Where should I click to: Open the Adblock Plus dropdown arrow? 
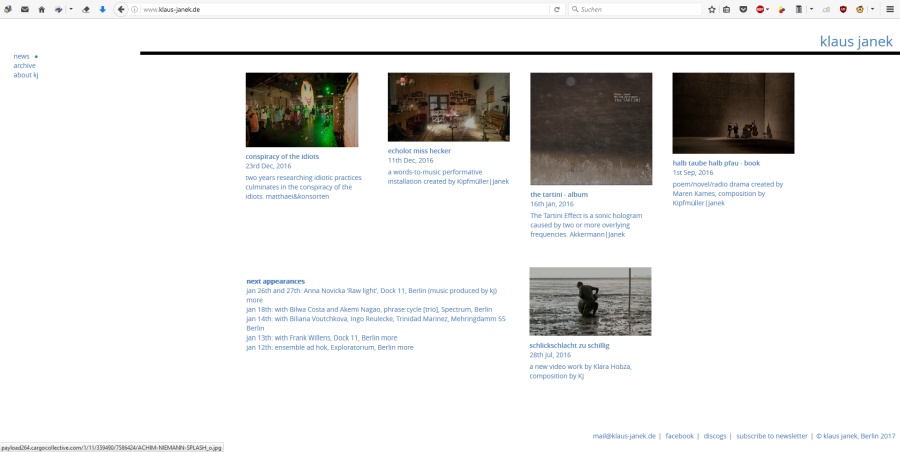click(767, 9)
